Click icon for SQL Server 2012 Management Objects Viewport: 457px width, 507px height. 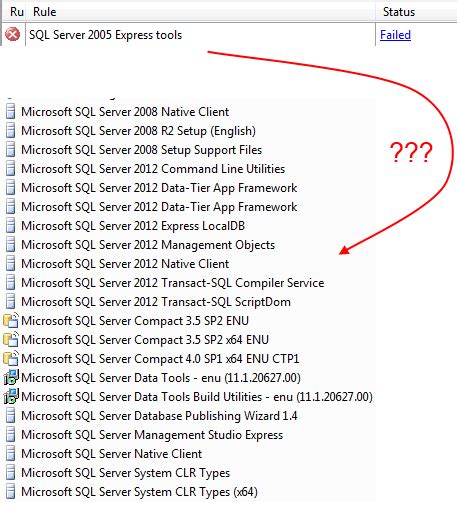click(x=11, y=244)
